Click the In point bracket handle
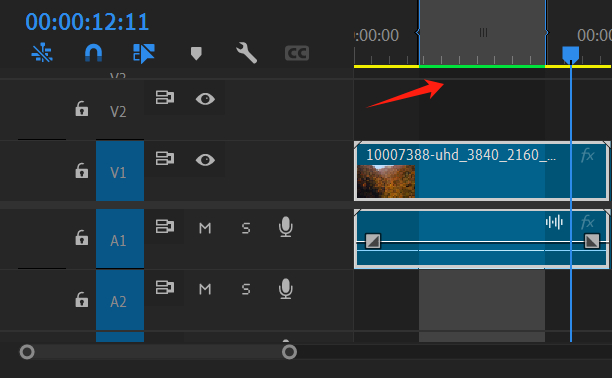This screenshot has height=378, width=612. [x=418, y=32]
